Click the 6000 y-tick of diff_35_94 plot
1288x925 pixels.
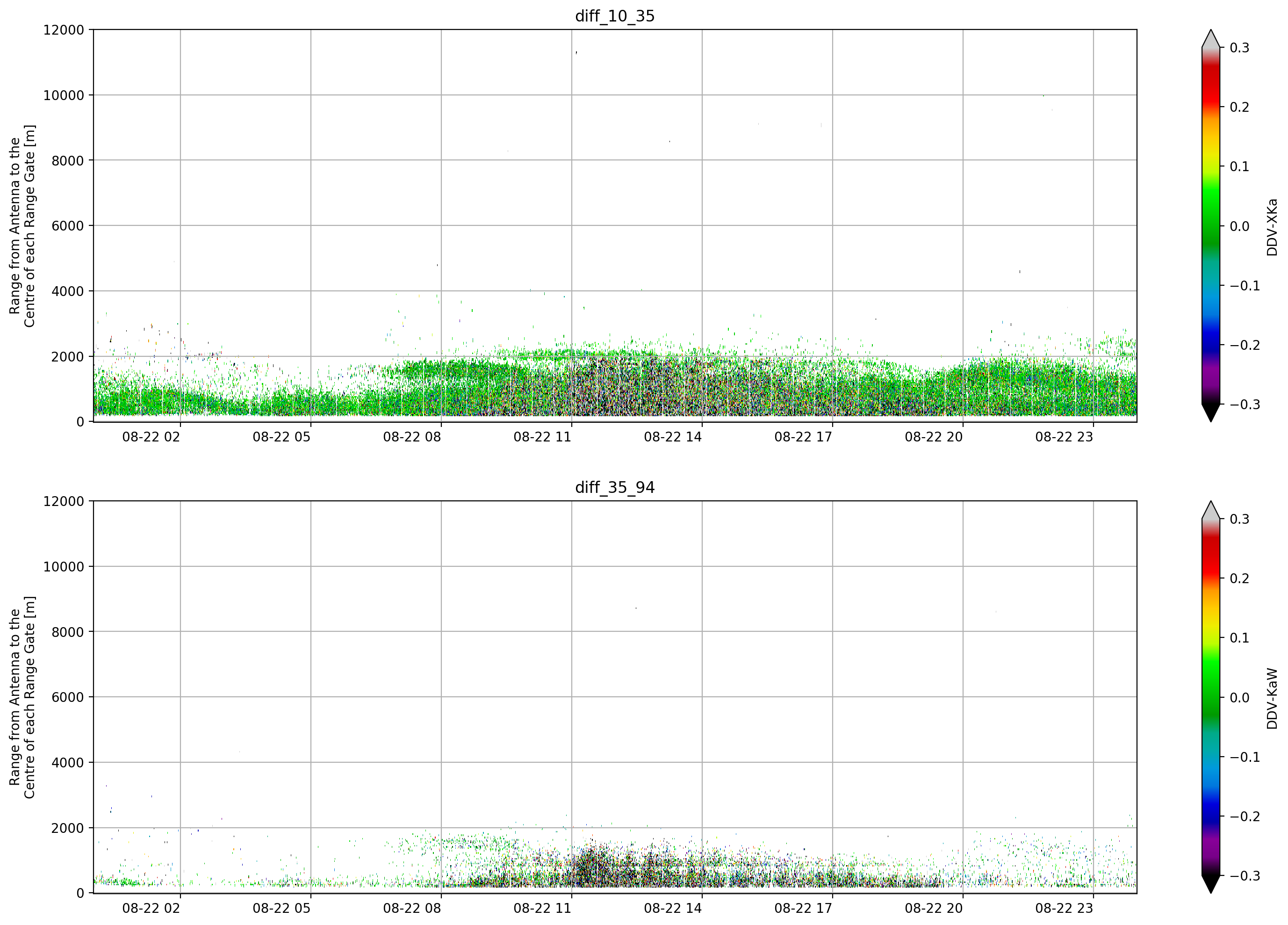point(68,698)
